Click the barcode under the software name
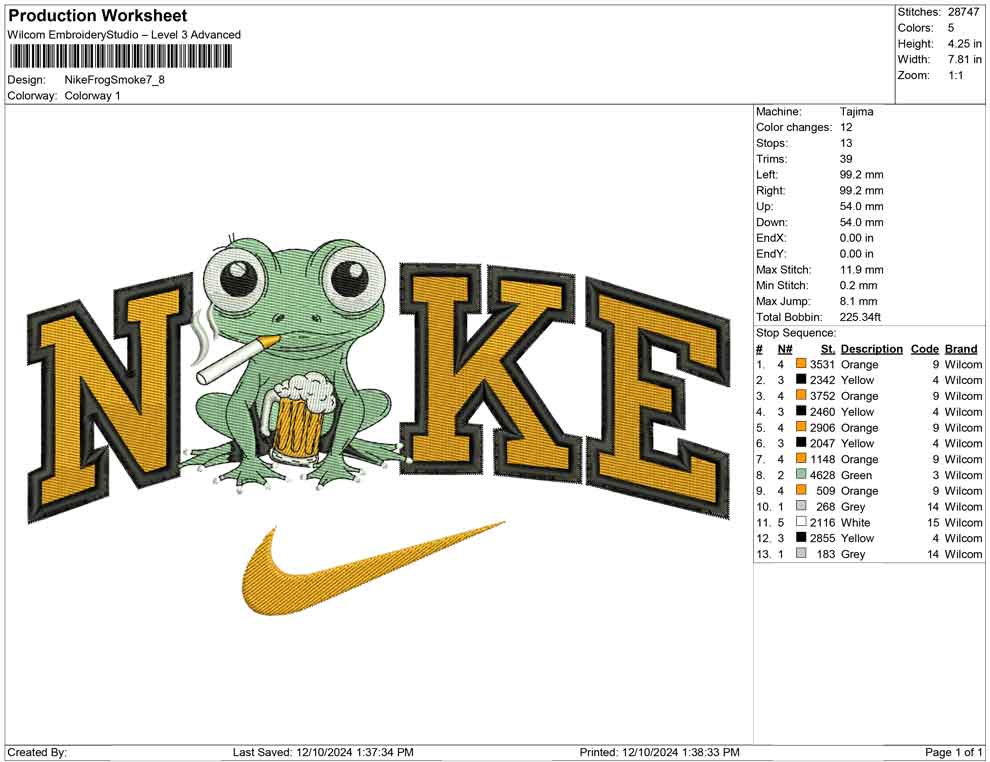Viewport: 990px width, 762px height. (120, 57)
